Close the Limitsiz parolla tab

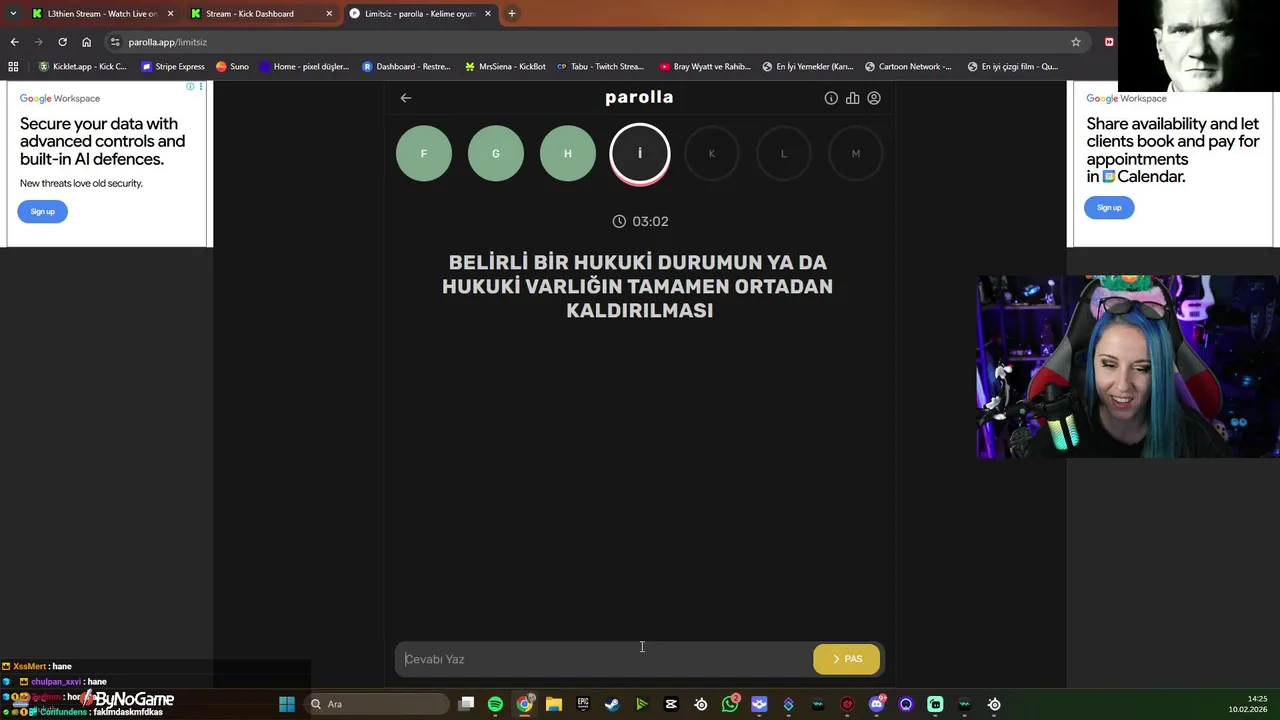pos(488,14)
